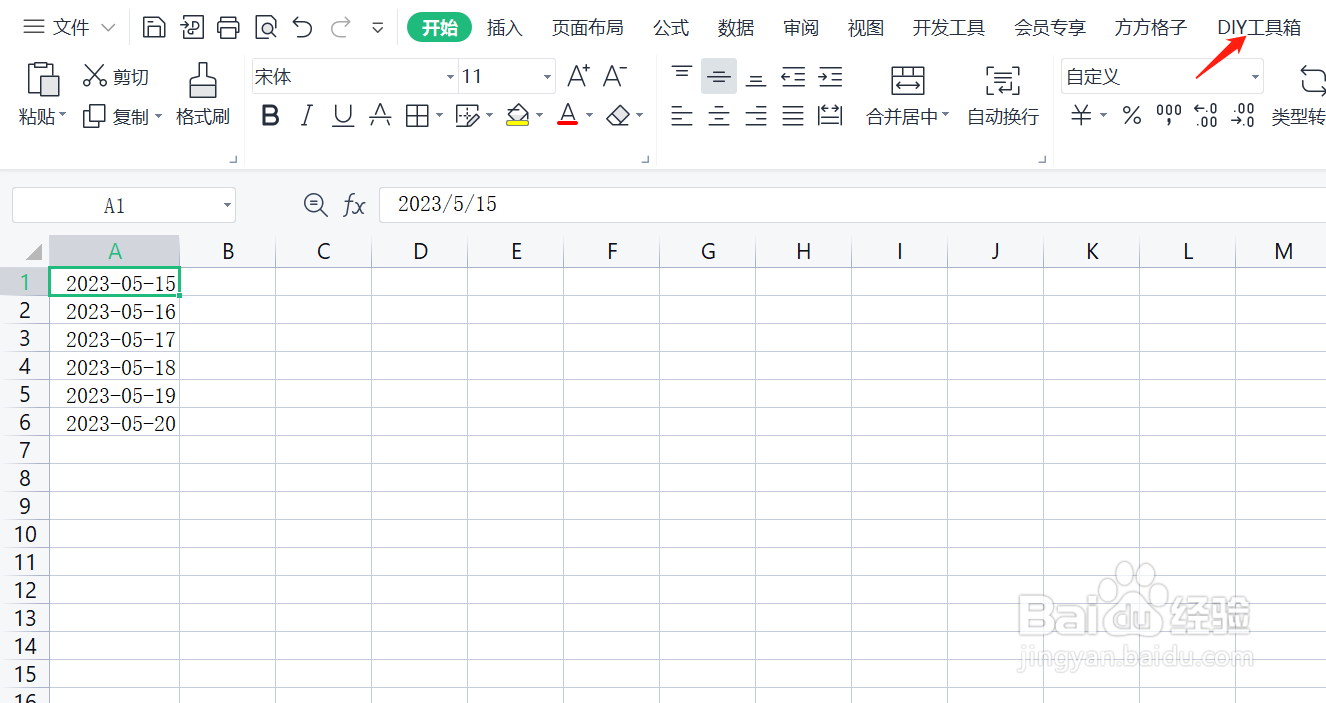Click the cell borders icon
This screenshot has width=1326, height=703.
pos(417,116)
